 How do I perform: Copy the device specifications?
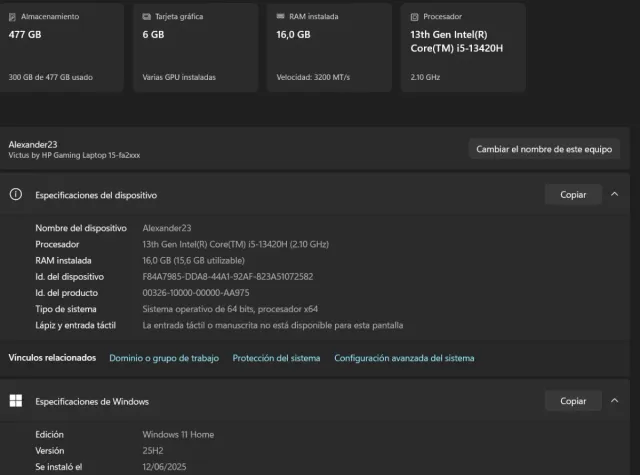573,195
